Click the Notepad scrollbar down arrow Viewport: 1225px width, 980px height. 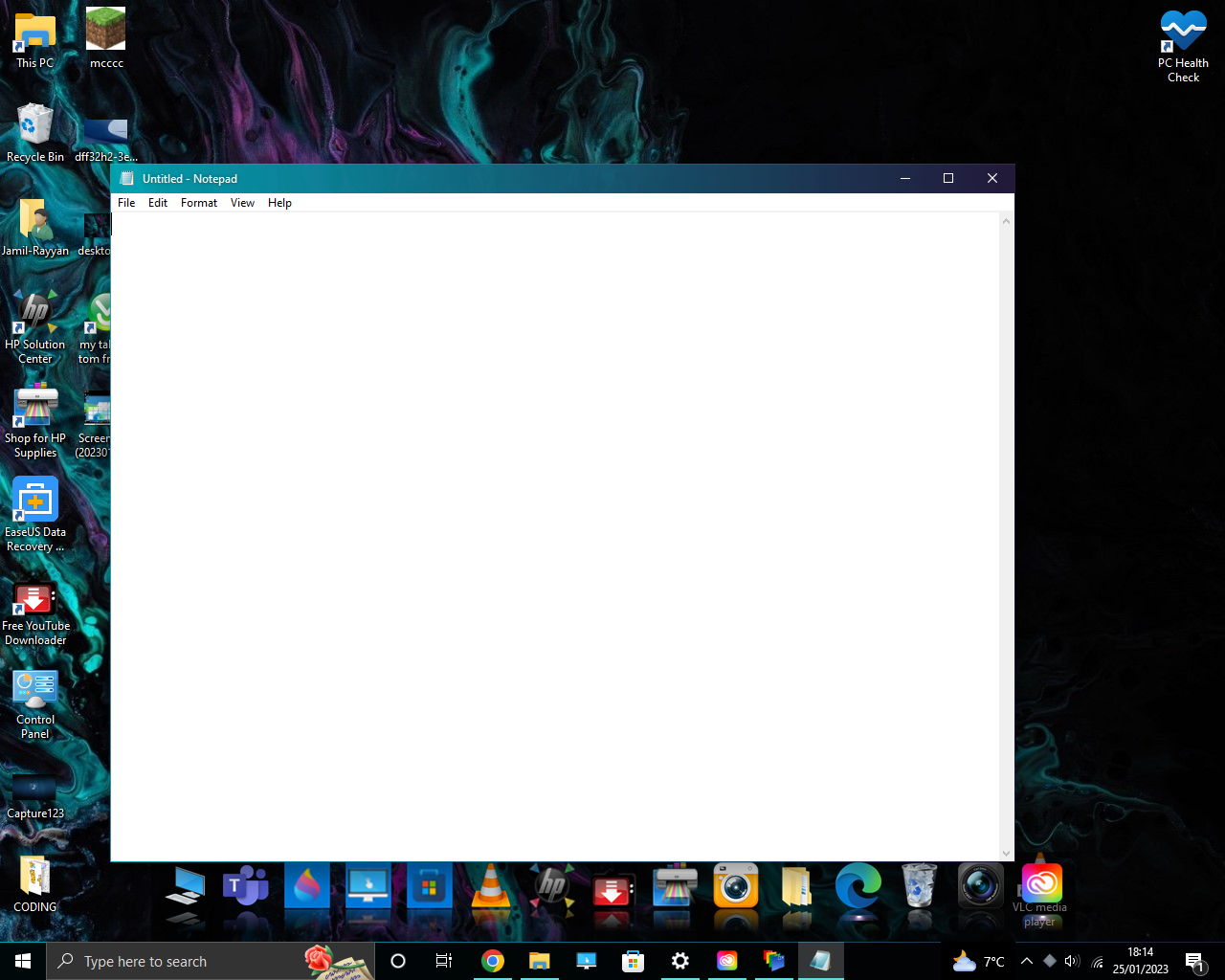coord(1006,853)
